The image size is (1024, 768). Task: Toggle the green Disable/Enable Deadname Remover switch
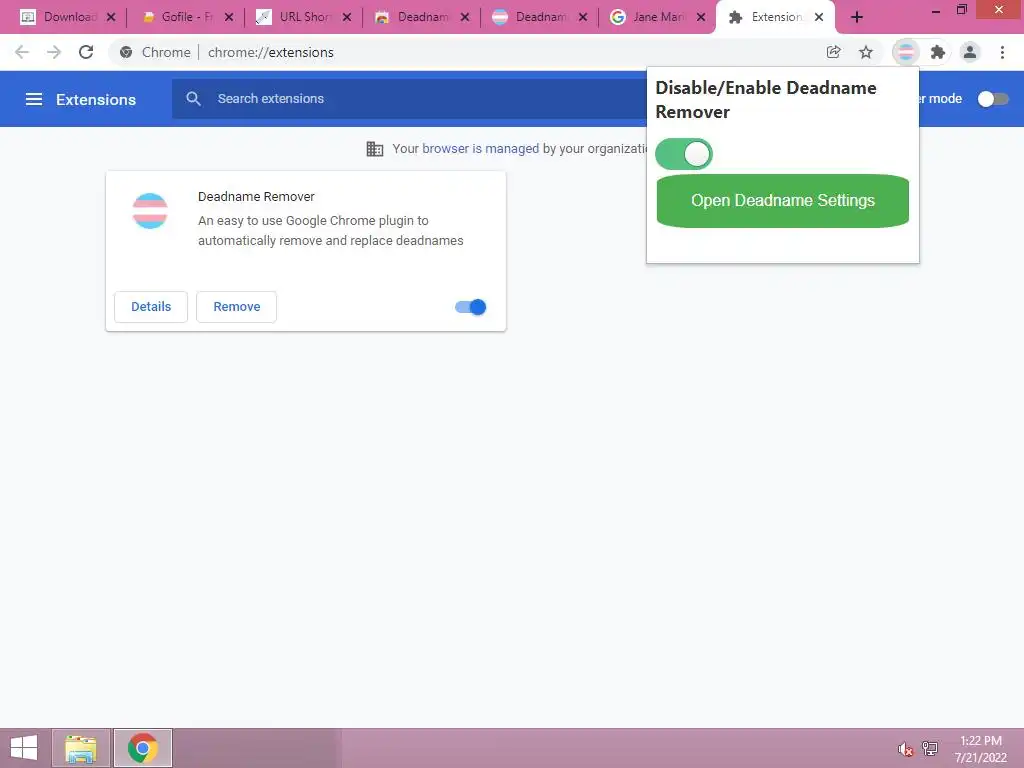click(684, 154)
